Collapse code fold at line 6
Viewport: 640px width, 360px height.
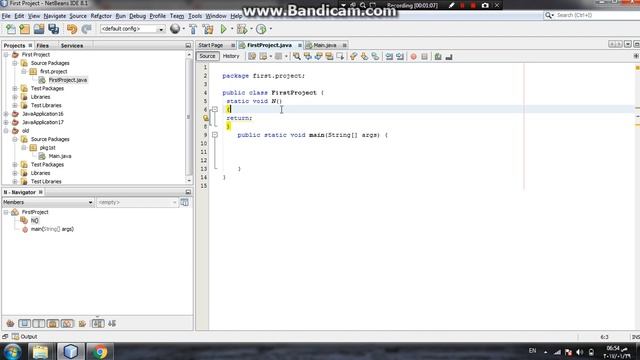point(215,109)
